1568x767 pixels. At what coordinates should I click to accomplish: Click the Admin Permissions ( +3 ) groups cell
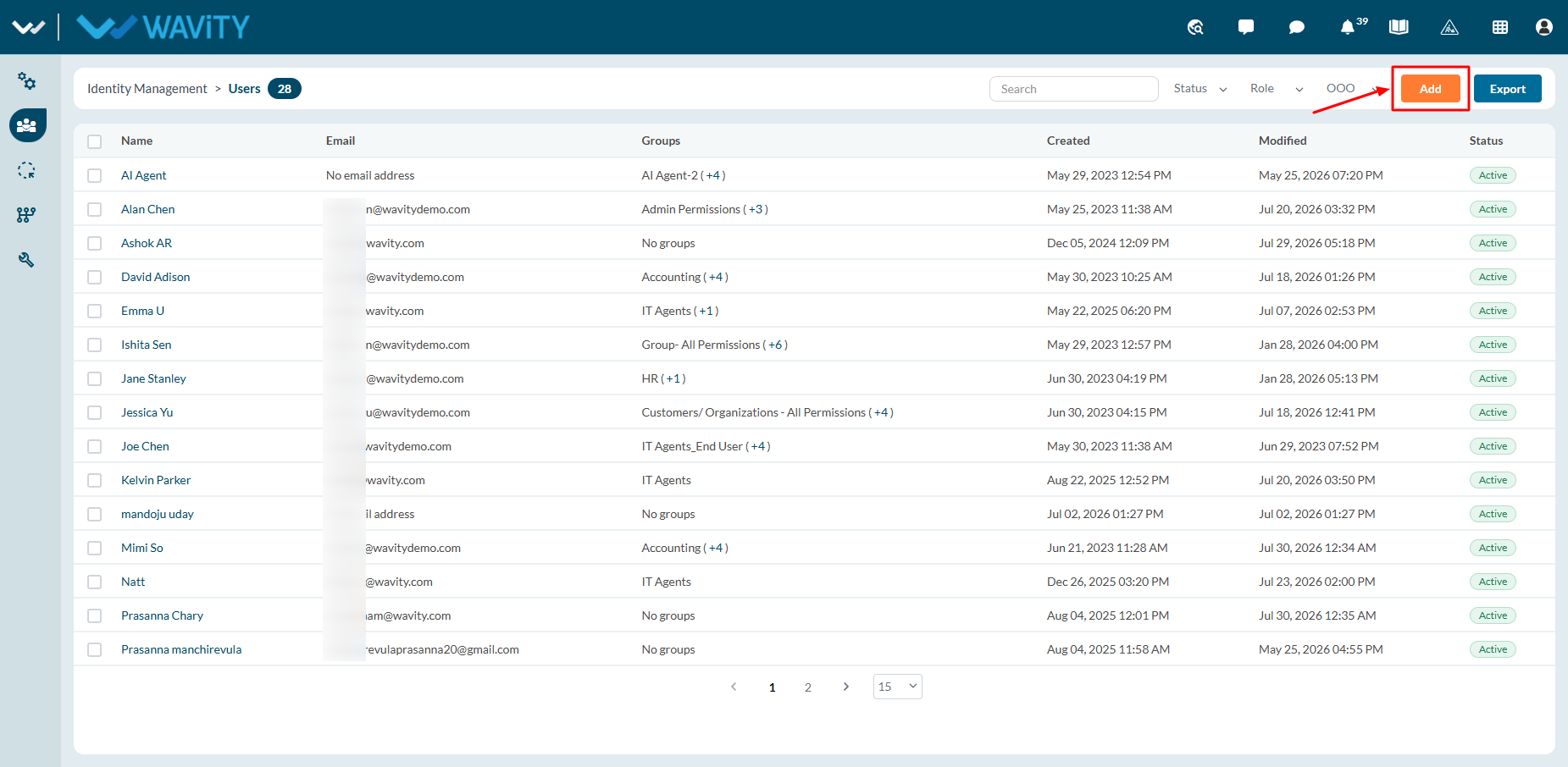(x=705, y=209)
